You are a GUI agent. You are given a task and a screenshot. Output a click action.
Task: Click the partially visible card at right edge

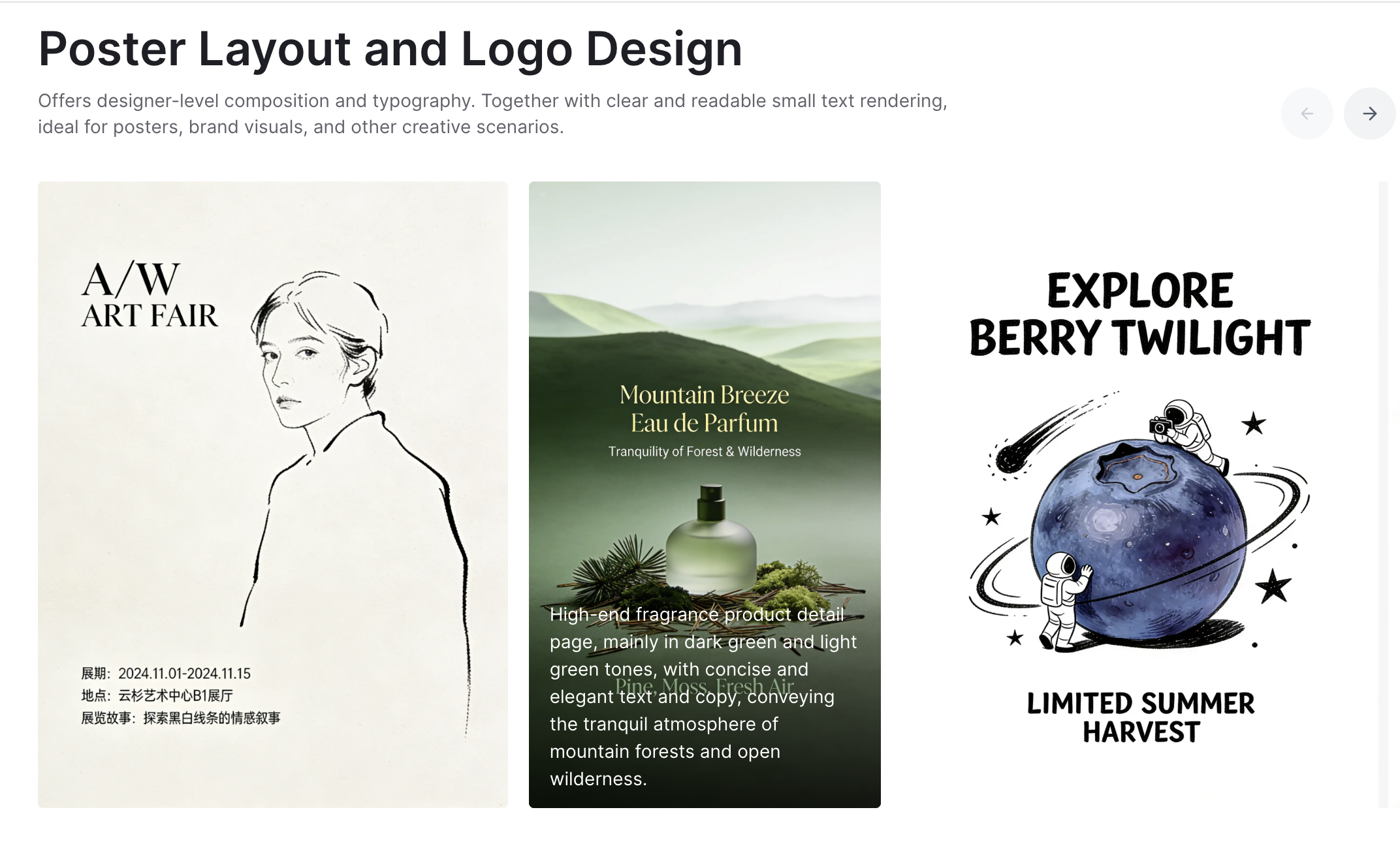click(x=1389, y=495)
